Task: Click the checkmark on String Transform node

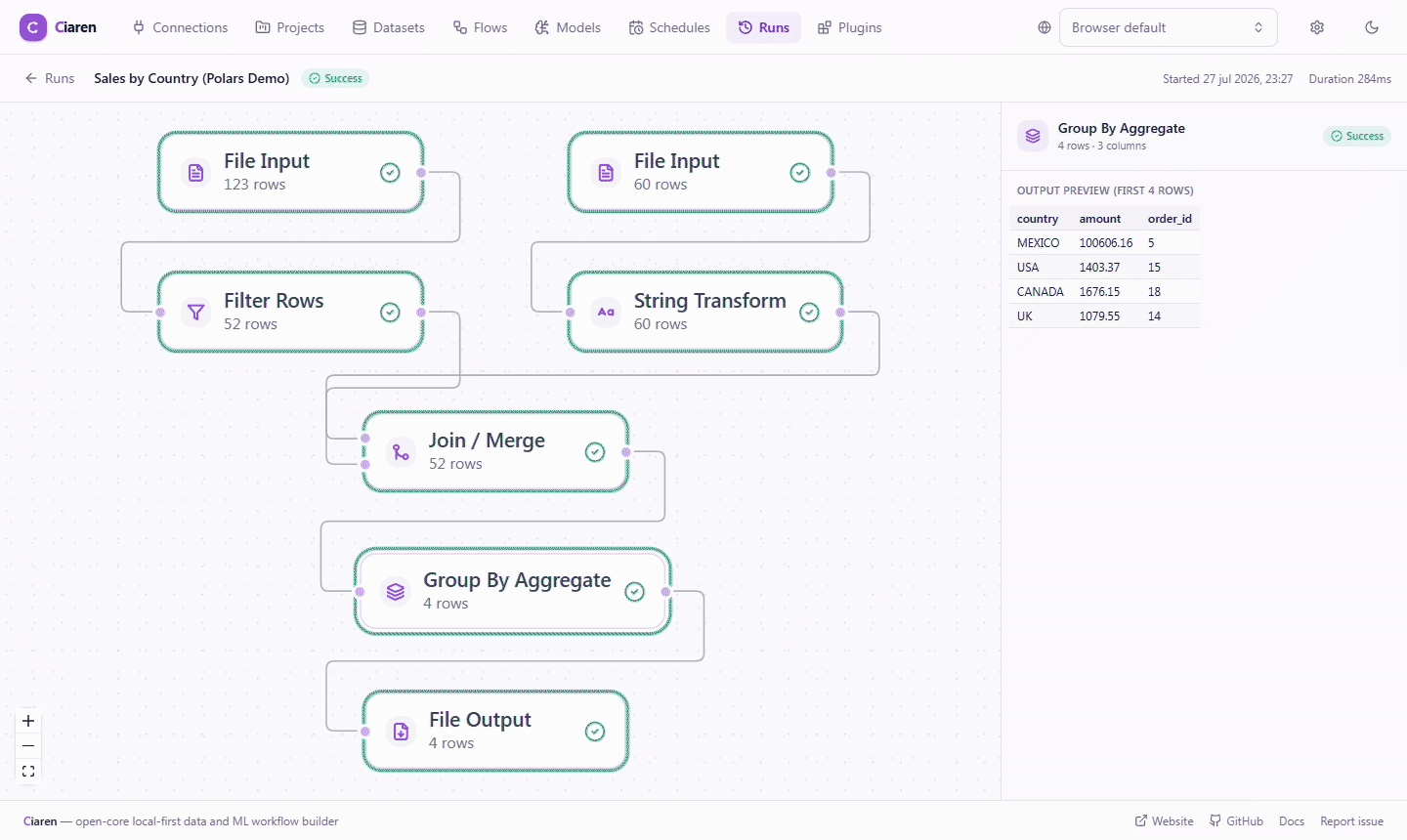Action: (809, 313)
